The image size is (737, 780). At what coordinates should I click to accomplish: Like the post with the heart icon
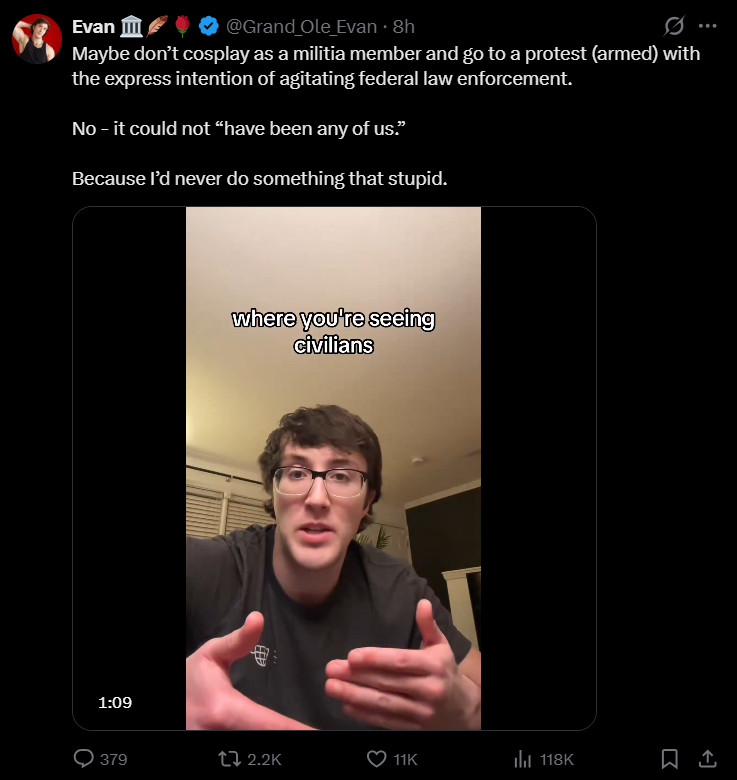pyautogui.click(x=376, y=759)
